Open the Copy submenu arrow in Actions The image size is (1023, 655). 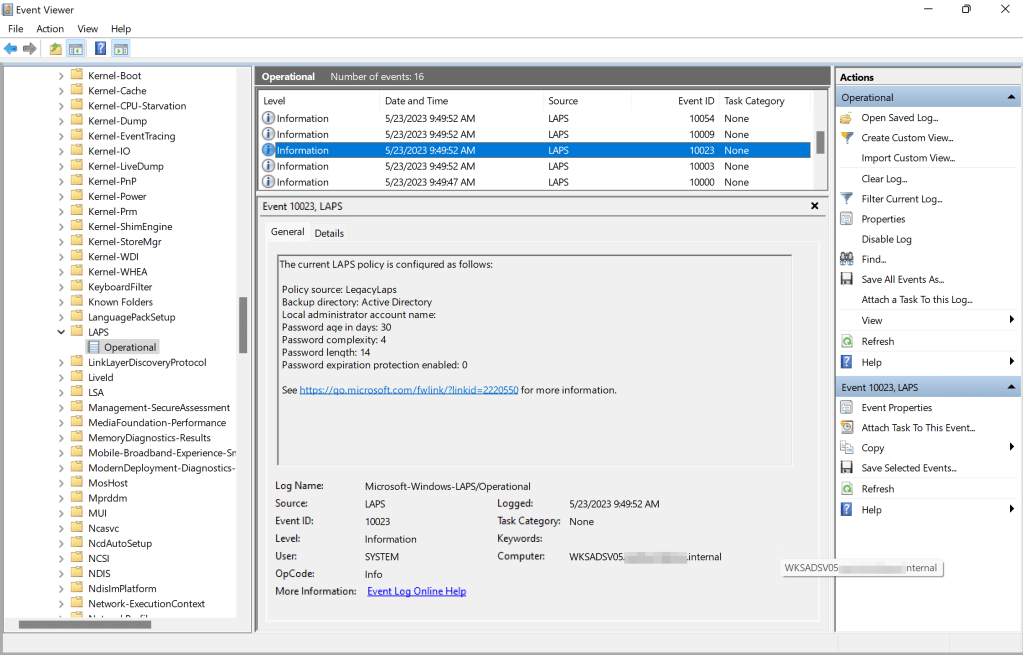pyautogui.click(x=1012, y=448)
